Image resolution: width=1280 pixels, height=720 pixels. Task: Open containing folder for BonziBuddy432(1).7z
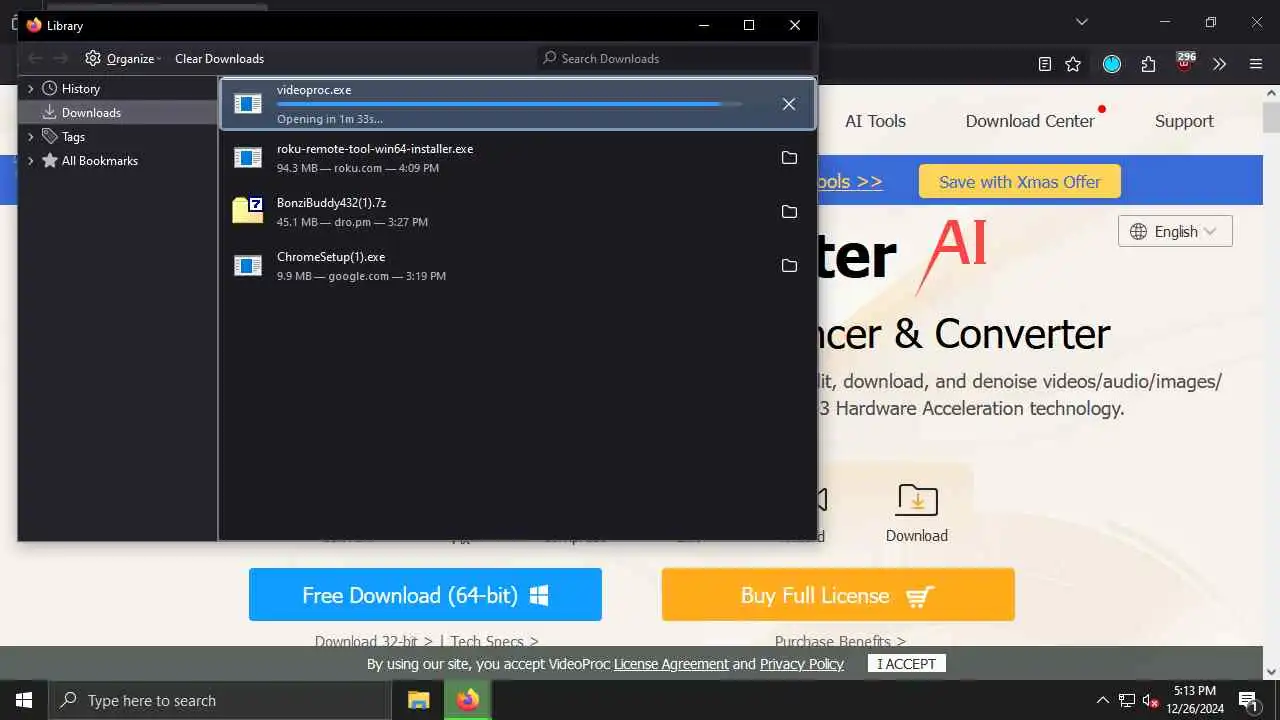(789, 212)
